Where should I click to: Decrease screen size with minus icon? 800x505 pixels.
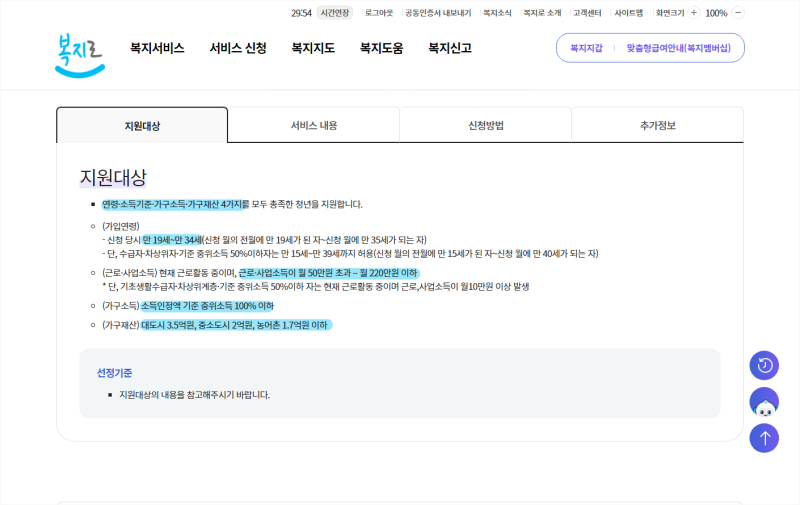click(x=738, y=13)
